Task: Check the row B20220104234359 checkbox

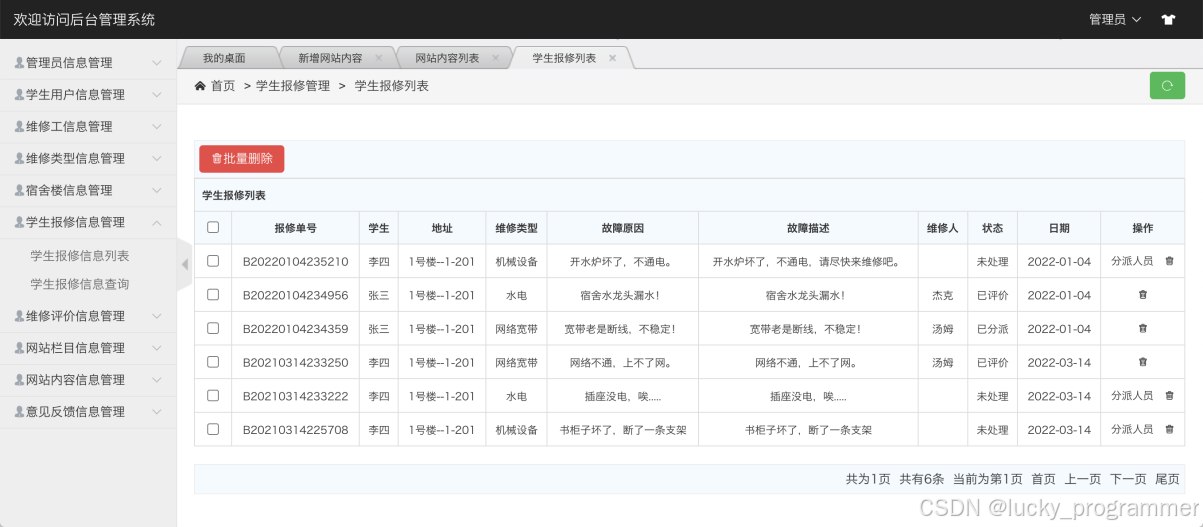Action: click(x=213, y=328)
